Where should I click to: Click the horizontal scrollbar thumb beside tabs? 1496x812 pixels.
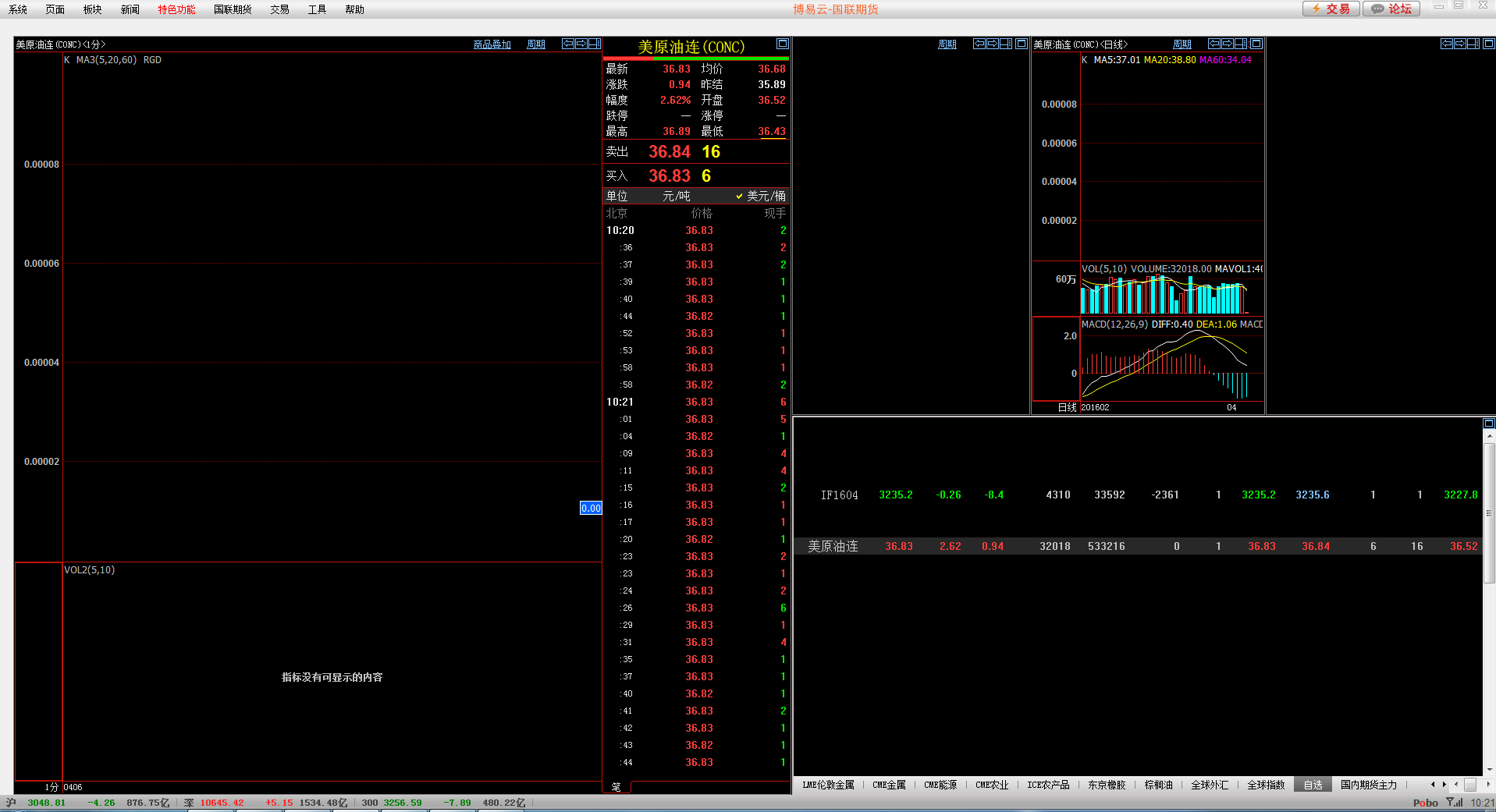click(1470, 785)
